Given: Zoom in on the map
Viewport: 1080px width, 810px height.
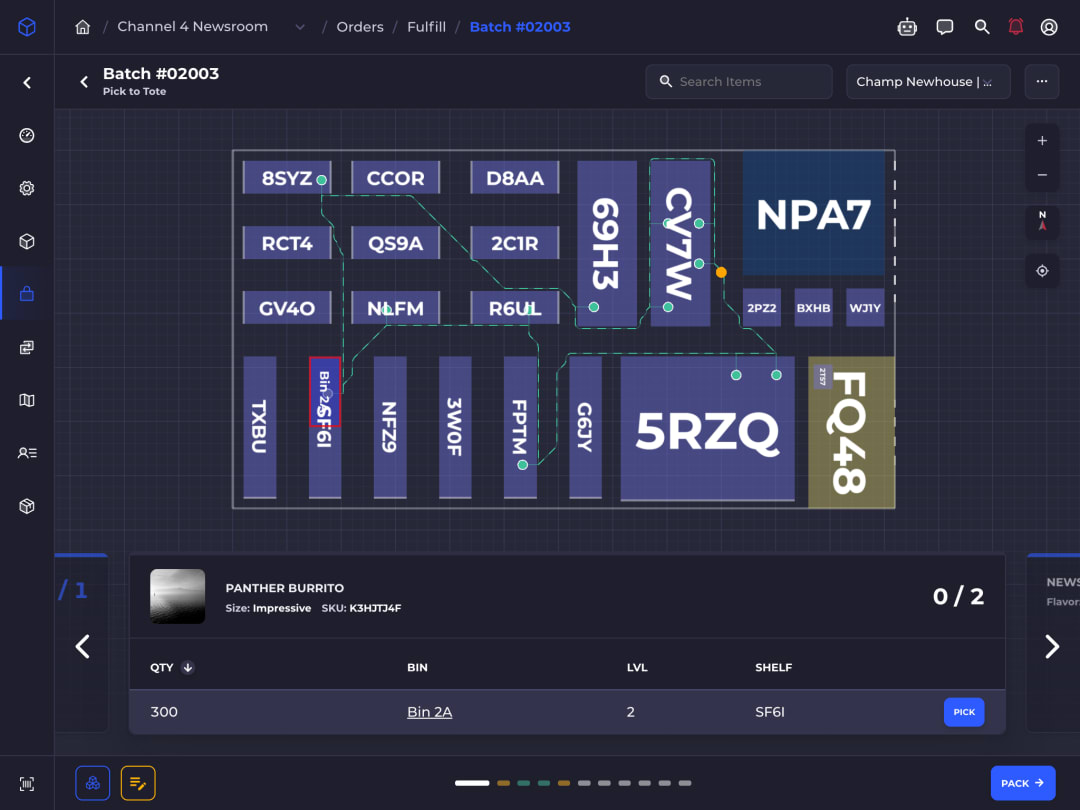Looking at the screenshot, I should 1042,141.
